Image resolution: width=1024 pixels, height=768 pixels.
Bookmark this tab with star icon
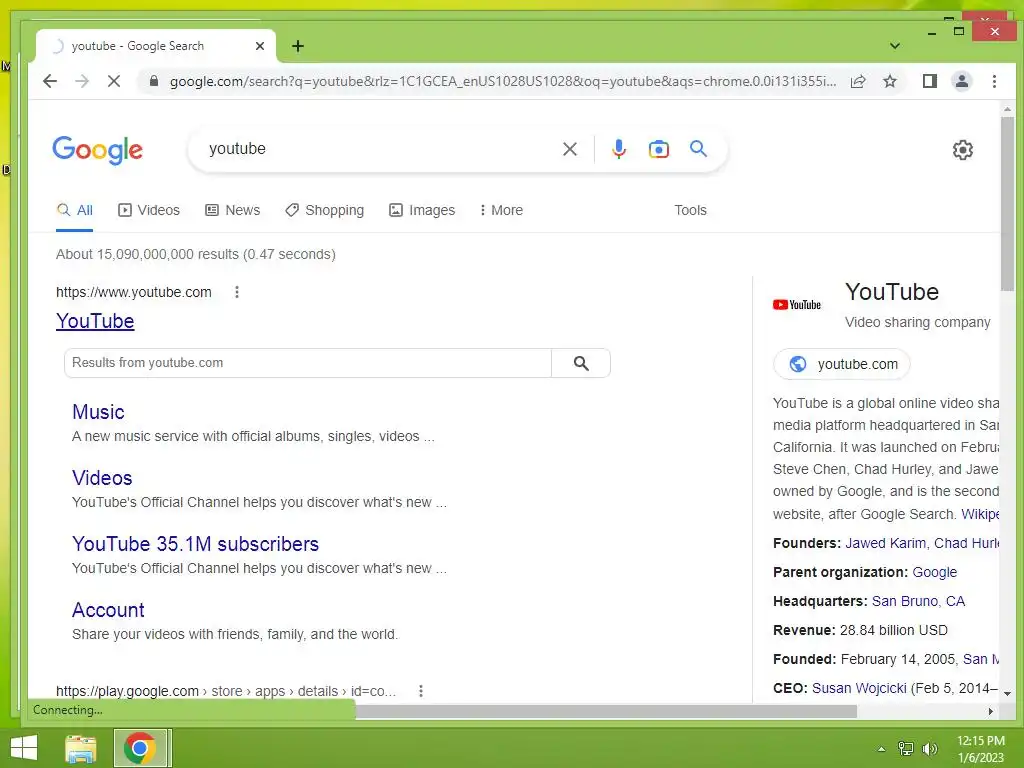[889, 81]
